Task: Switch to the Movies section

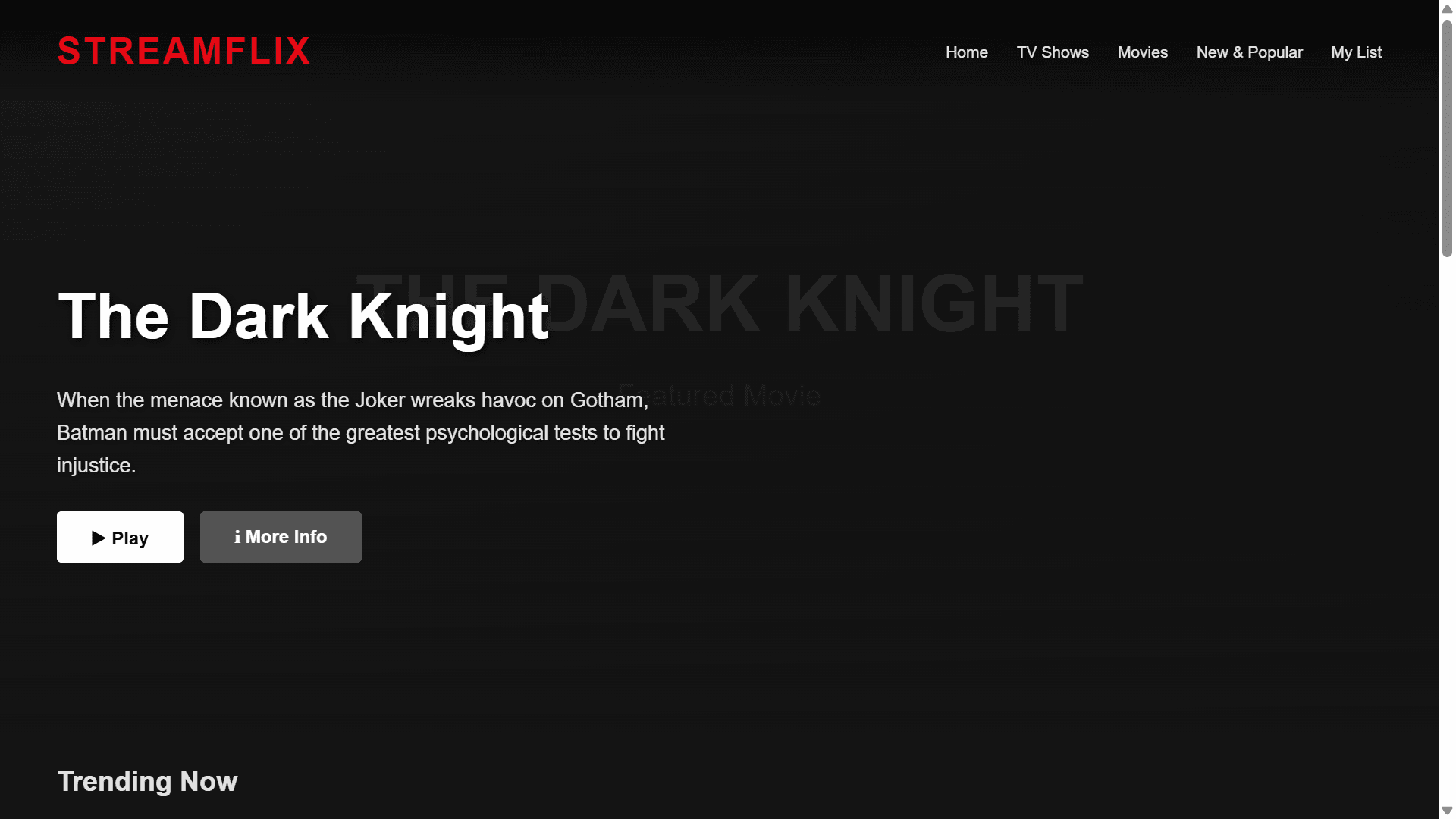Action: pyautogui.click(x=1142, y=52)
